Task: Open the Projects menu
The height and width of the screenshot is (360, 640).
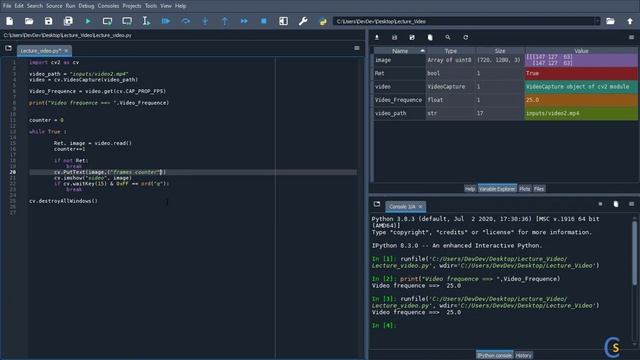Action: (132, 6)
